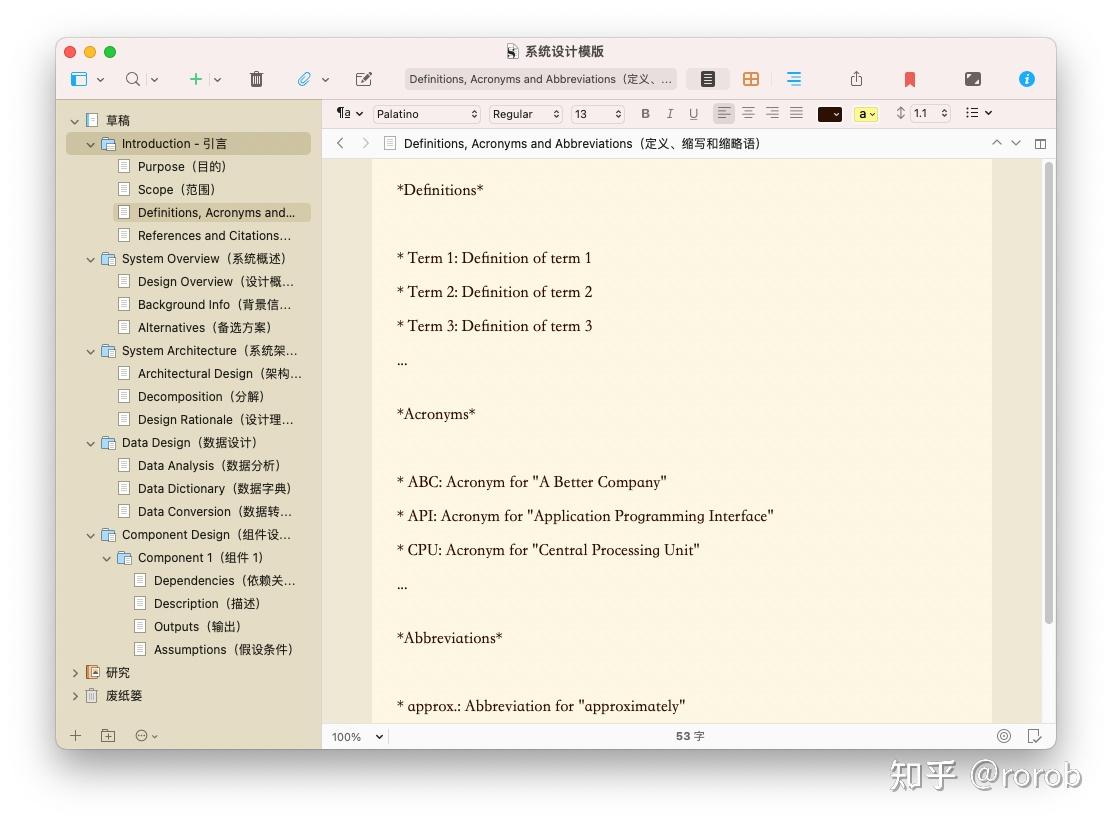Click the black text color swatch
This screenshot has height=823, width=1112.
point(829,114)
